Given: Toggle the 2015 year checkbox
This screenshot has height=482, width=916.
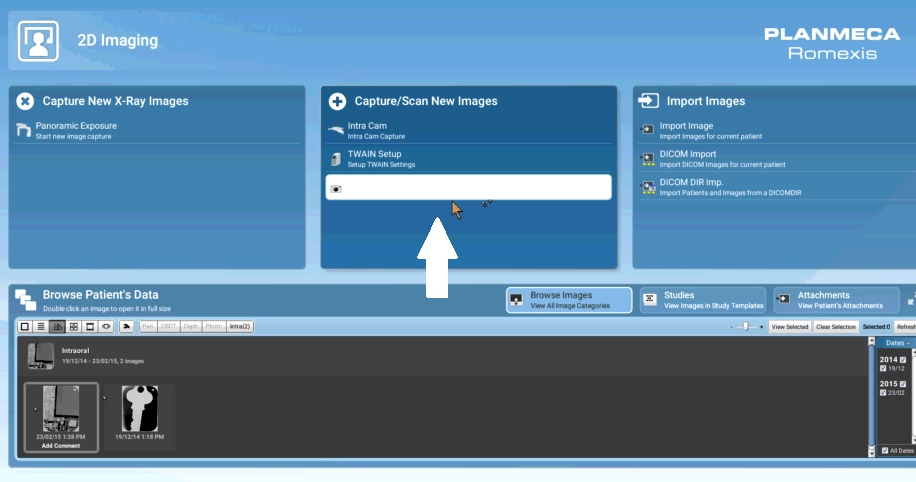Looking at the screenshot, I should 903,384.
